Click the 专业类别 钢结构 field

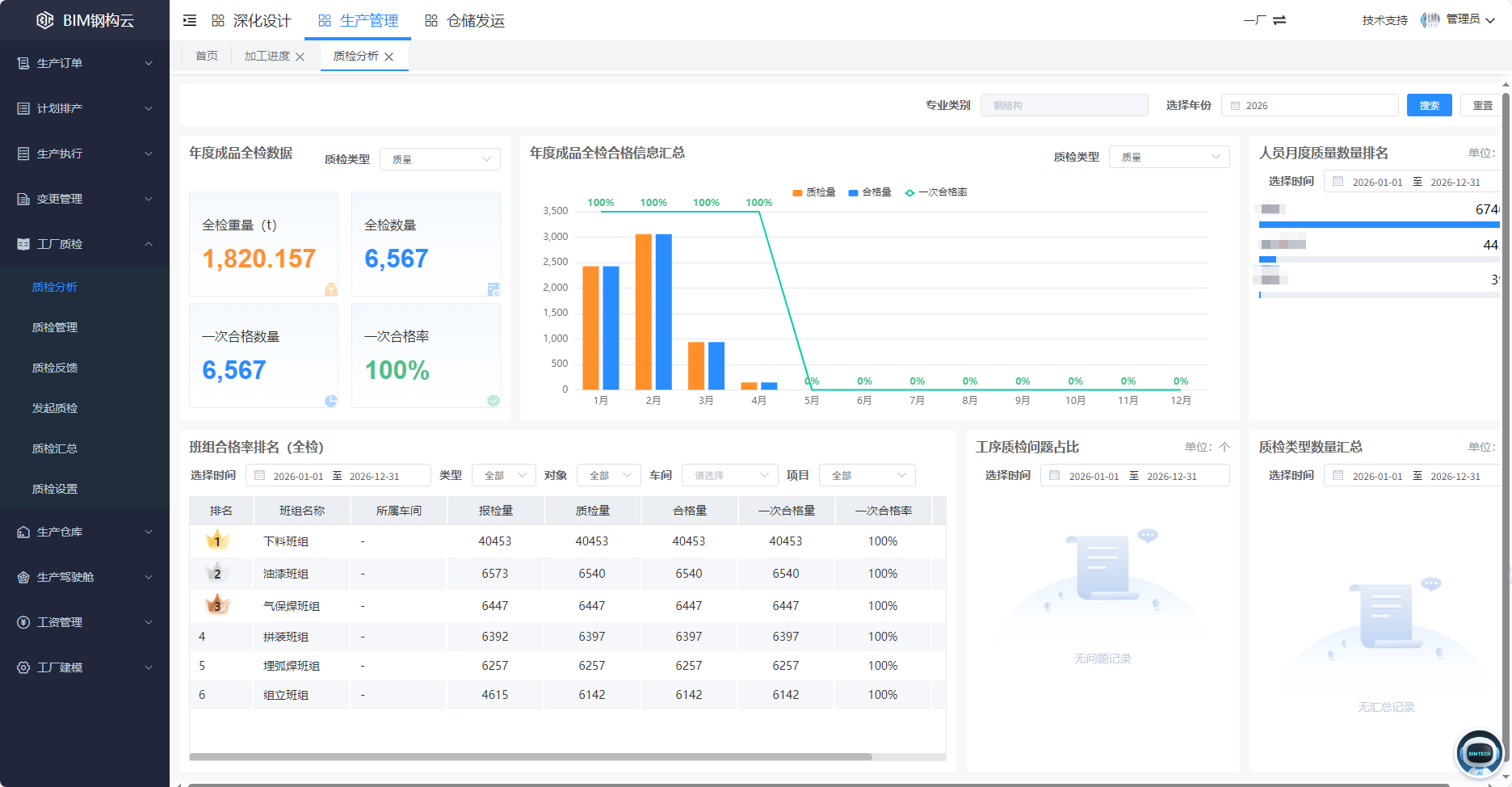[1065, 105]
